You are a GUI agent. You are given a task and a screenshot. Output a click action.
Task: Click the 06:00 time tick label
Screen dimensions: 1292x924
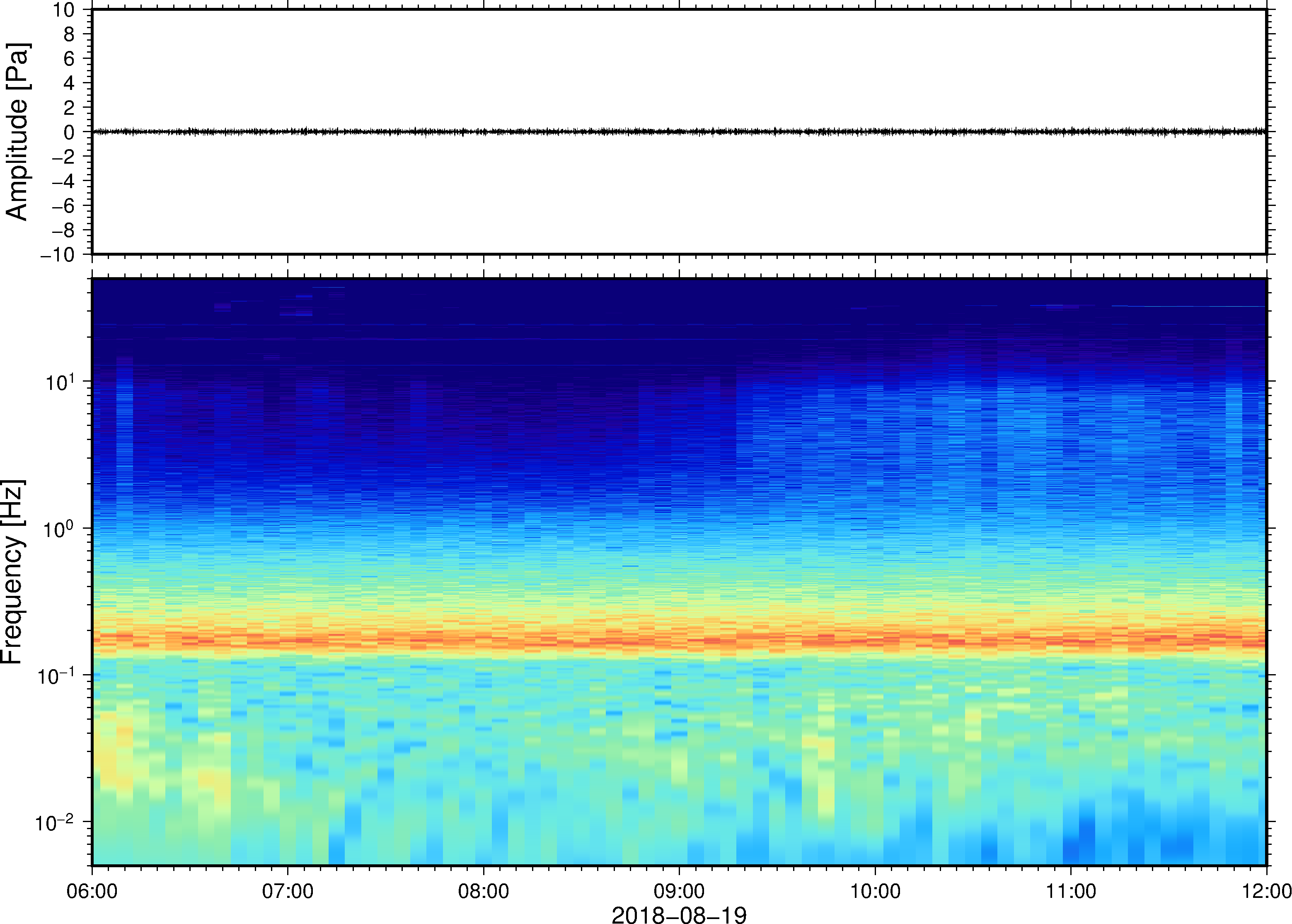[x=92, y=891]
